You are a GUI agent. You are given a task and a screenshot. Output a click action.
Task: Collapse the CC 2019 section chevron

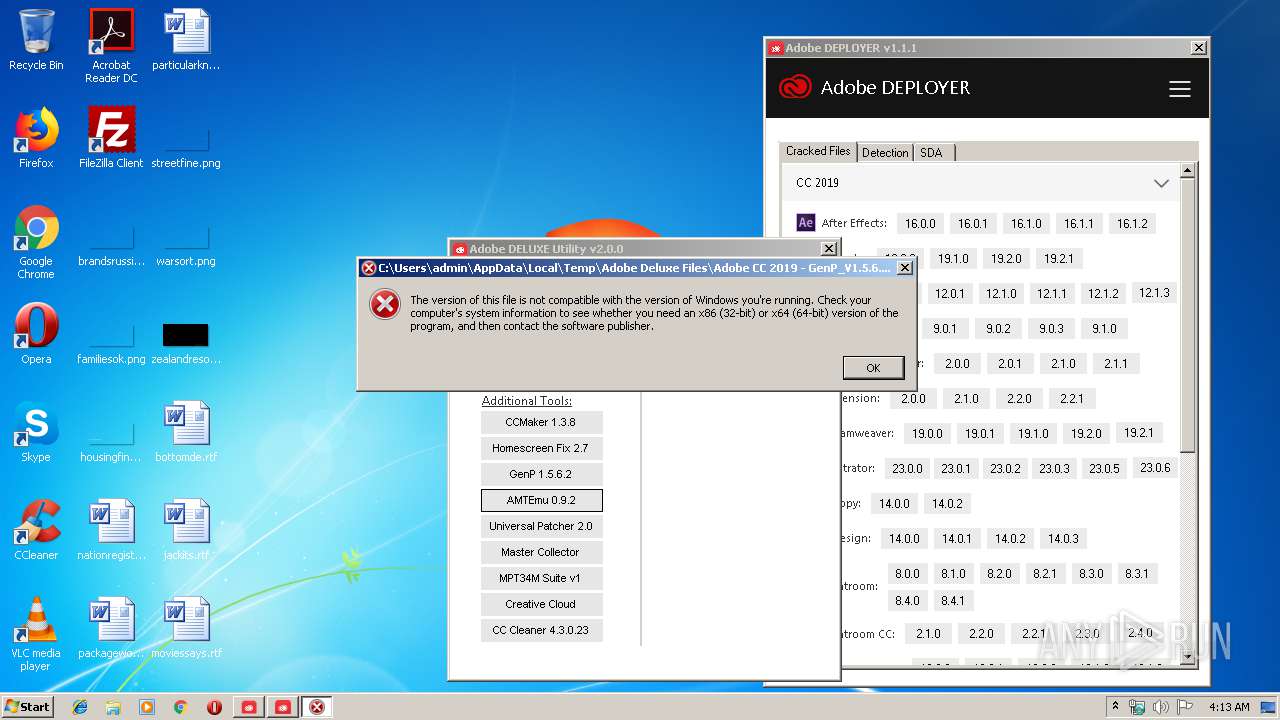(x=1161, y=184)
